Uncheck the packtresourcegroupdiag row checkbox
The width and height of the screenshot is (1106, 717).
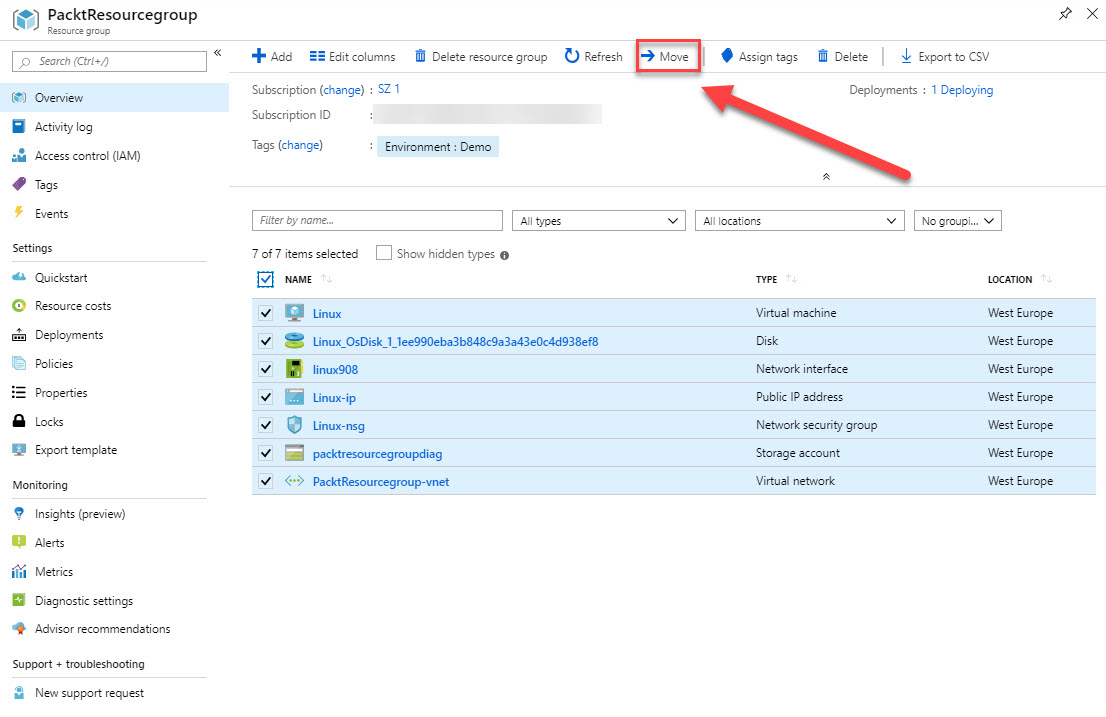265,453
